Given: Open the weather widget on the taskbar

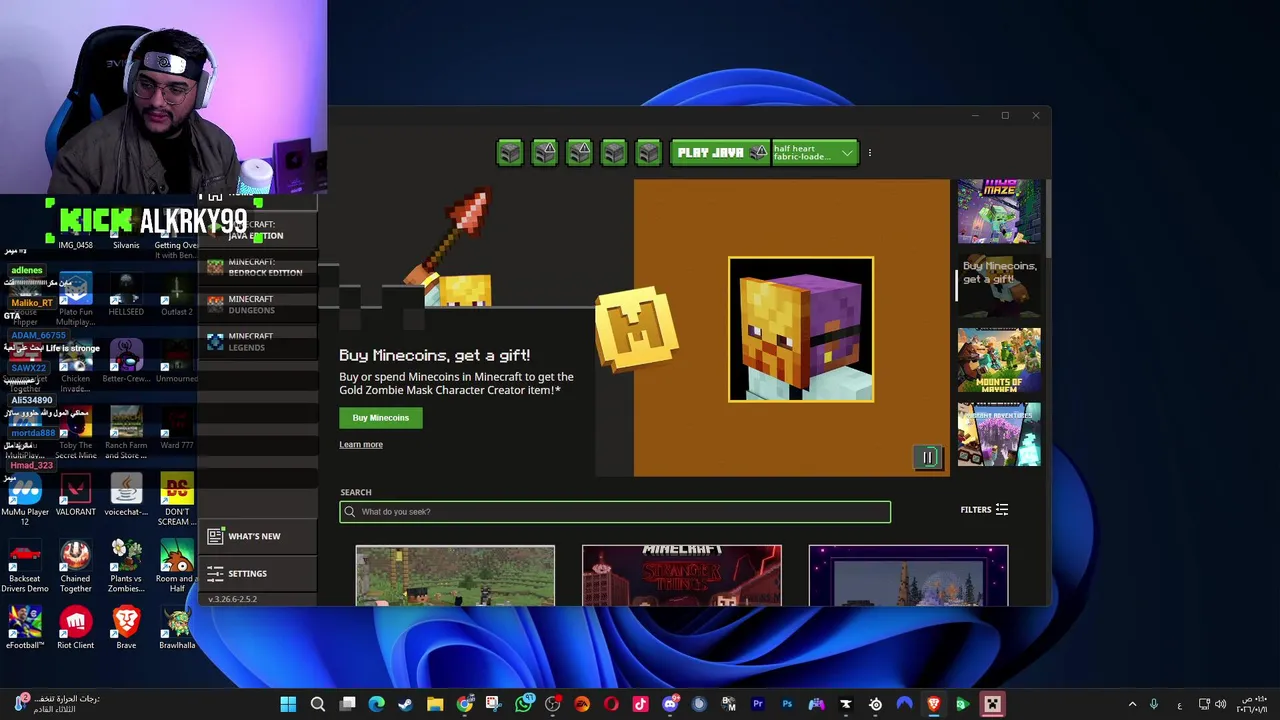Looking at the screenshot, I should pos(56,704).
